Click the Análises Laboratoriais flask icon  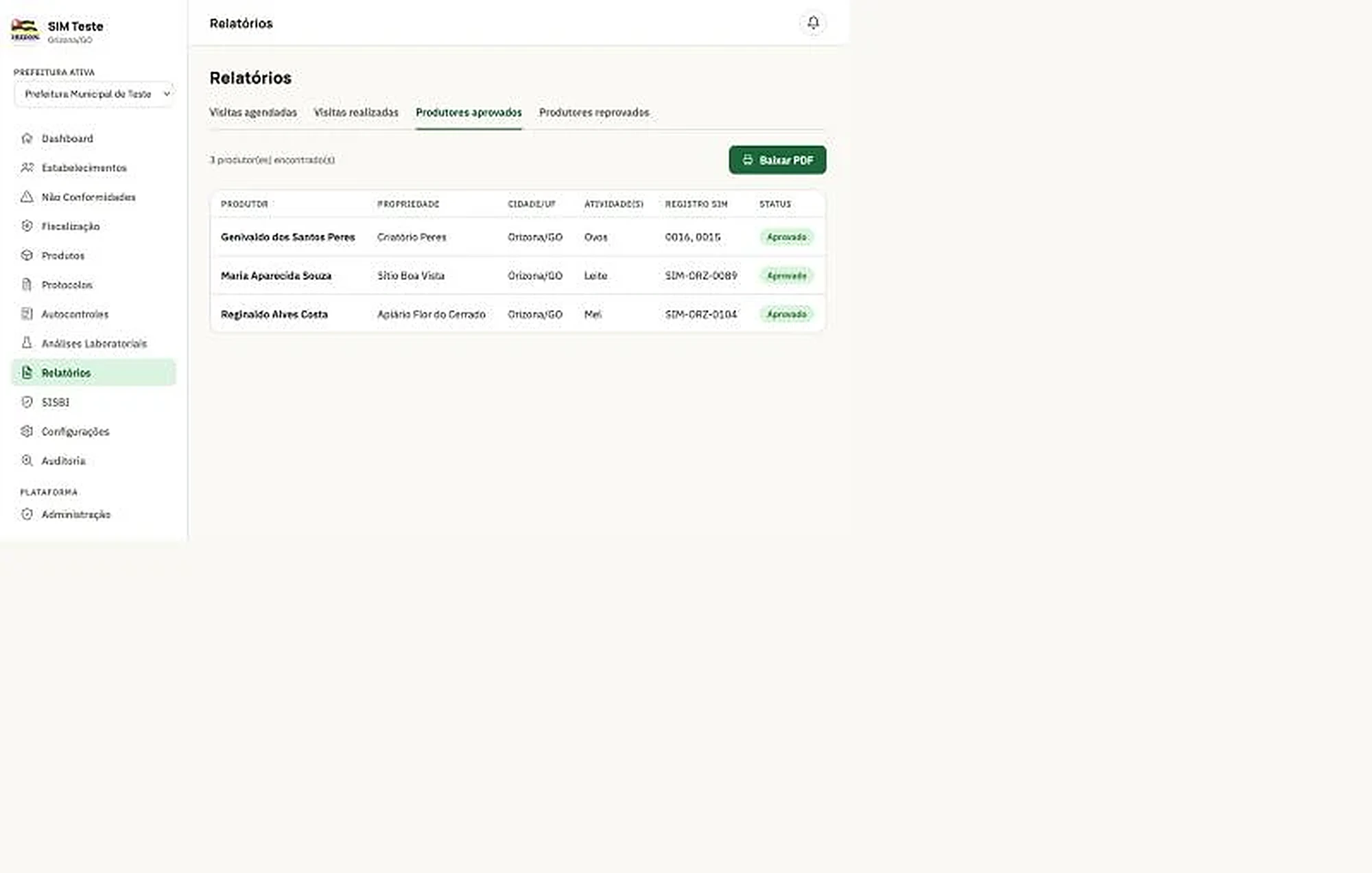point(27,343)
